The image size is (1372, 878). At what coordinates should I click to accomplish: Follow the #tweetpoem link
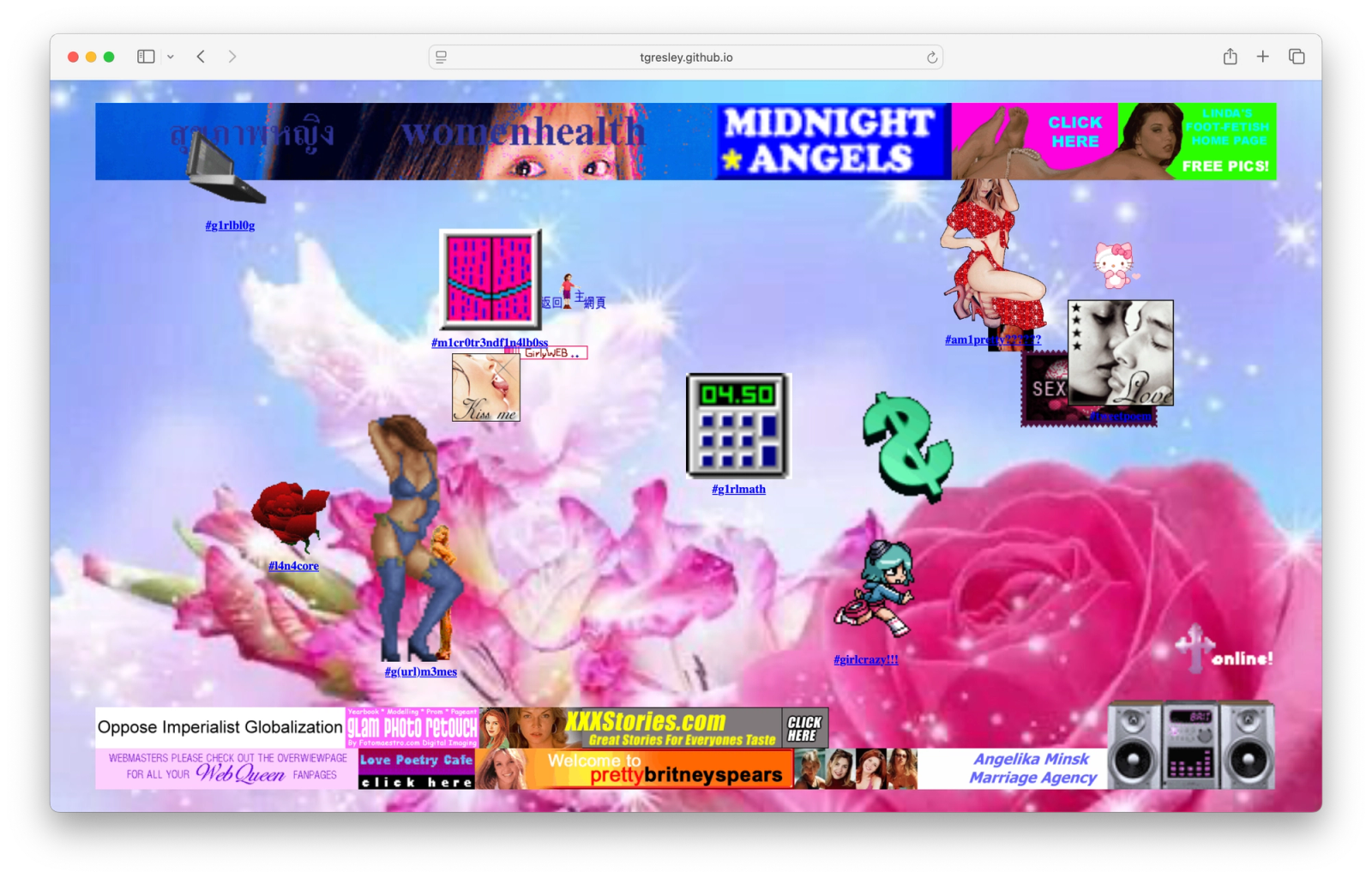(1121, 417)
